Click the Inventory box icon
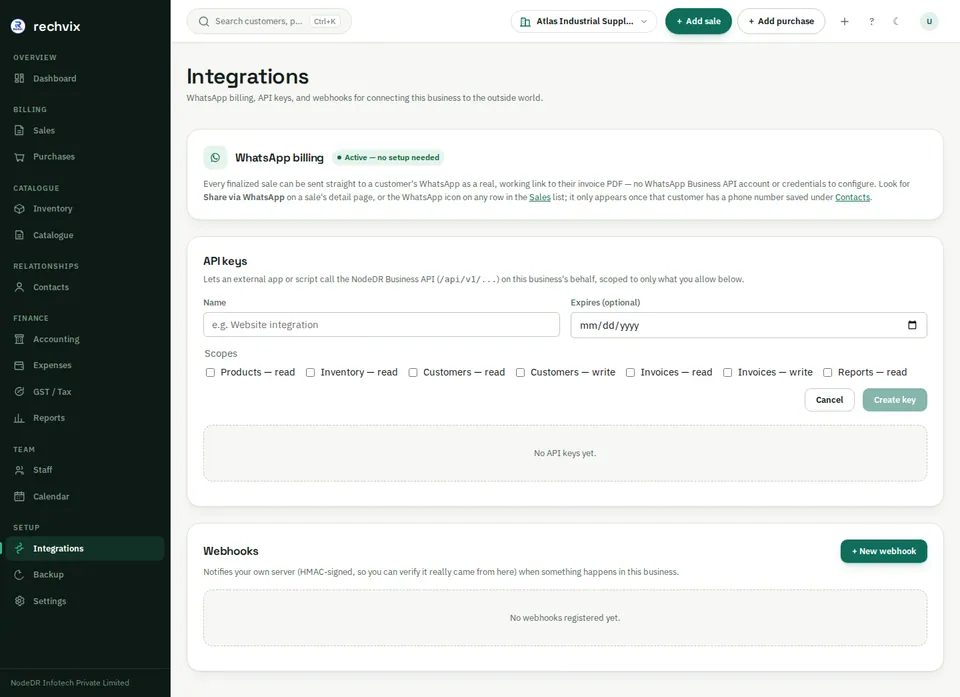This screenshot has width=960, height=697. coord(20,209)
